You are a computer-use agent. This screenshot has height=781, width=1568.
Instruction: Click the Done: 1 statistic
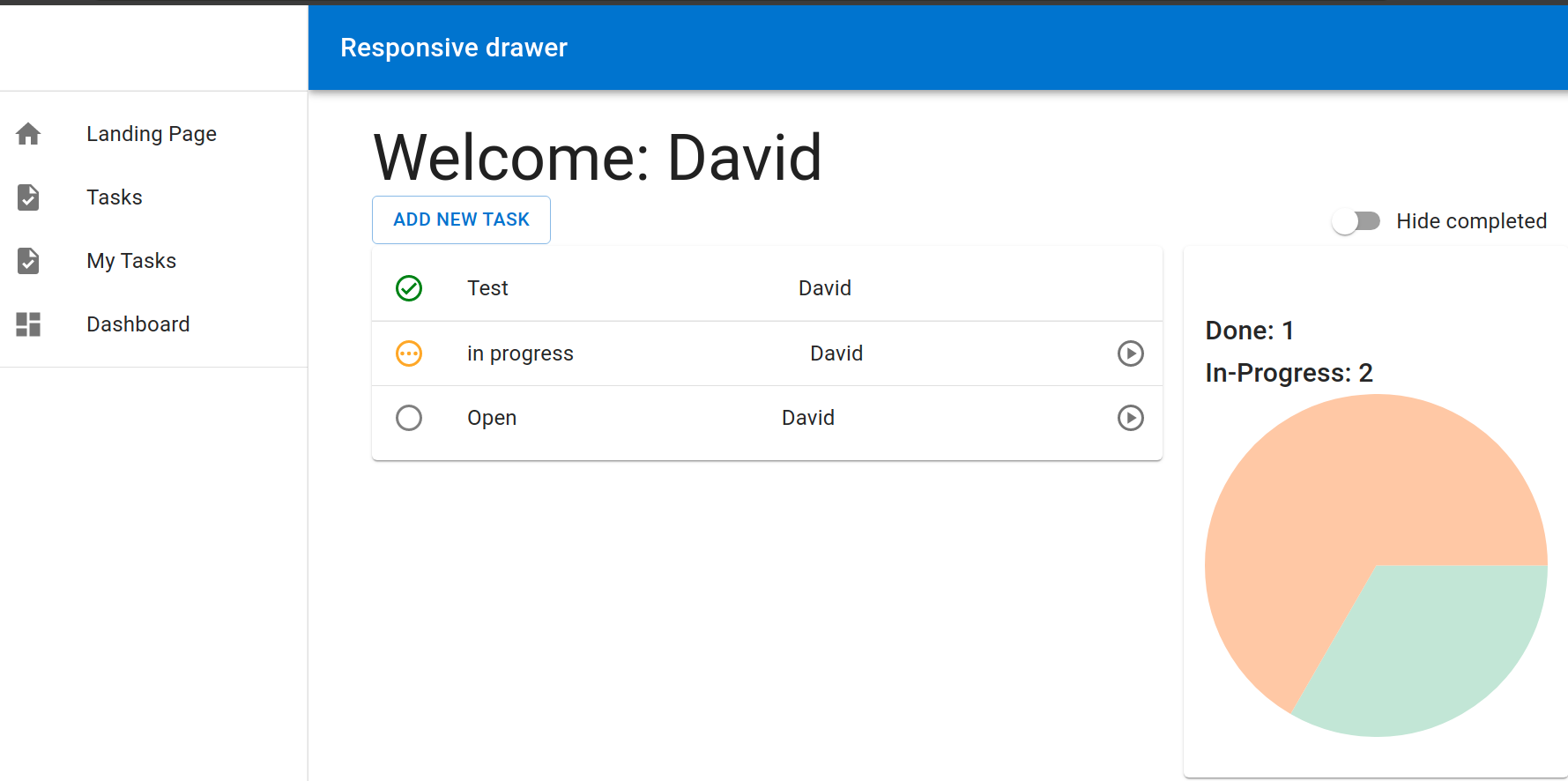coord(1250,331)
